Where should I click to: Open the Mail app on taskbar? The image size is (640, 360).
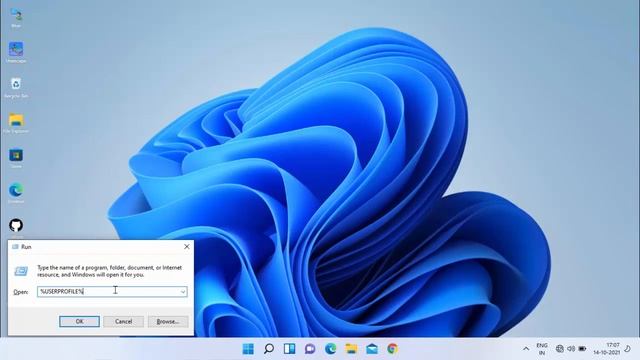point(372,349)
